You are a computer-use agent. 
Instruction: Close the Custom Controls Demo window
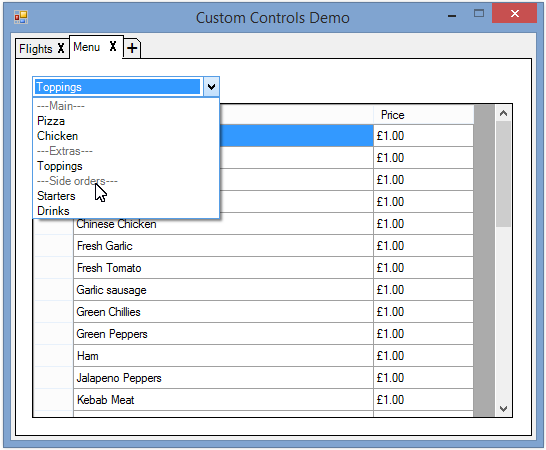tap(514, 14)
